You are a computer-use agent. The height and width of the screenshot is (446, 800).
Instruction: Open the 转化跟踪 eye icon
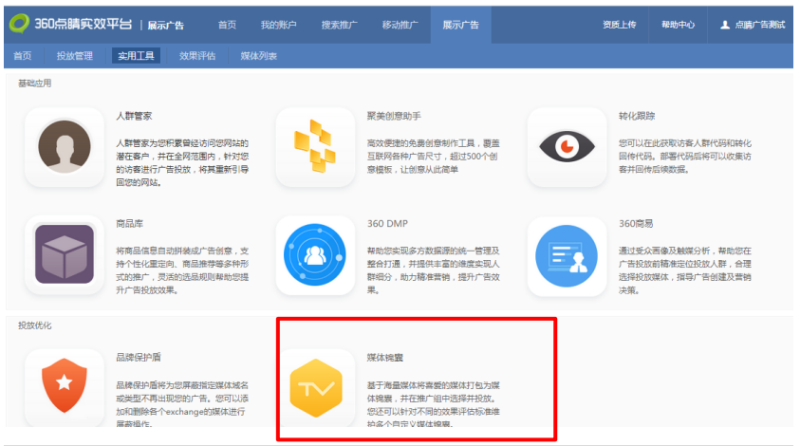(567, 147)
